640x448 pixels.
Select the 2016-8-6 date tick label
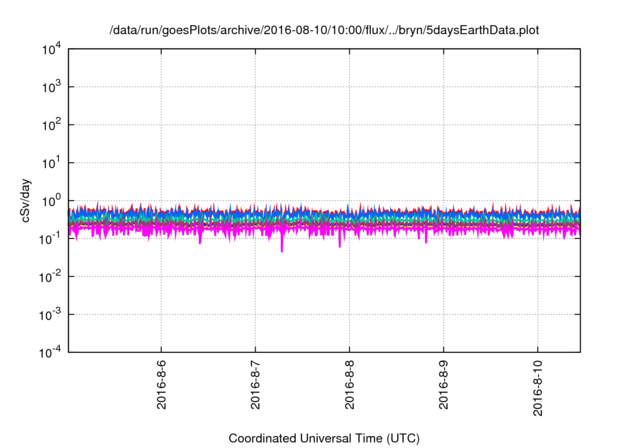pyautogui.click(x=162, y=384)
